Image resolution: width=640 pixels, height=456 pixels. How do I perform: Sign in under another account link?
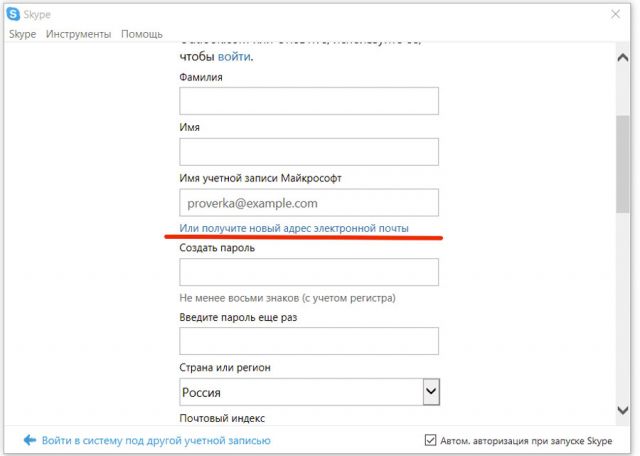point(156,440)
